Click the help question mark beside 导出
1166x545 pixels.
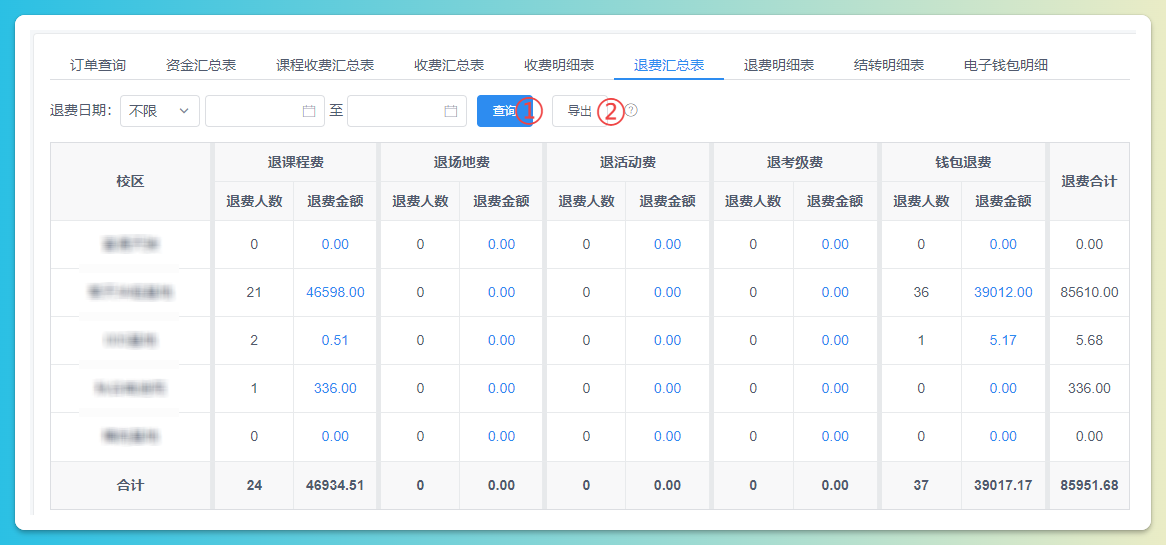click(x=631, y=110)
